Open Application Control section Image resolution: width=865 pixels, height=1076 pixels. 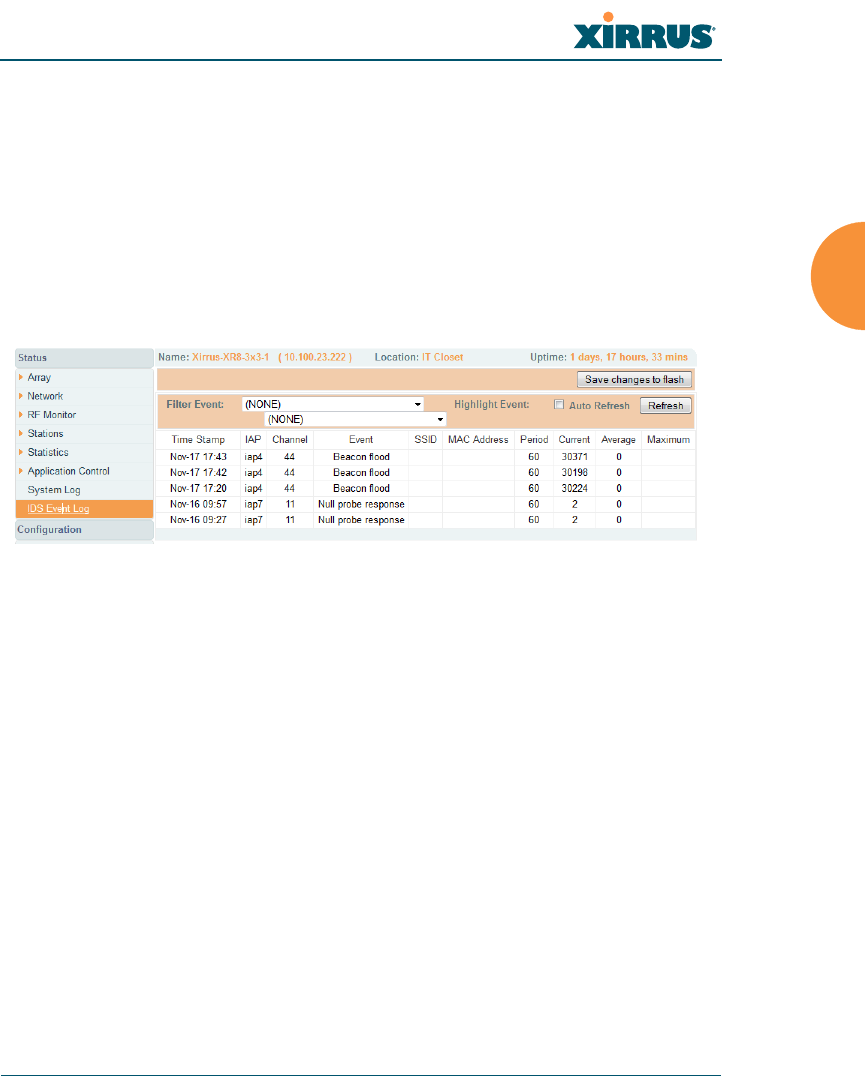(69, 471)
